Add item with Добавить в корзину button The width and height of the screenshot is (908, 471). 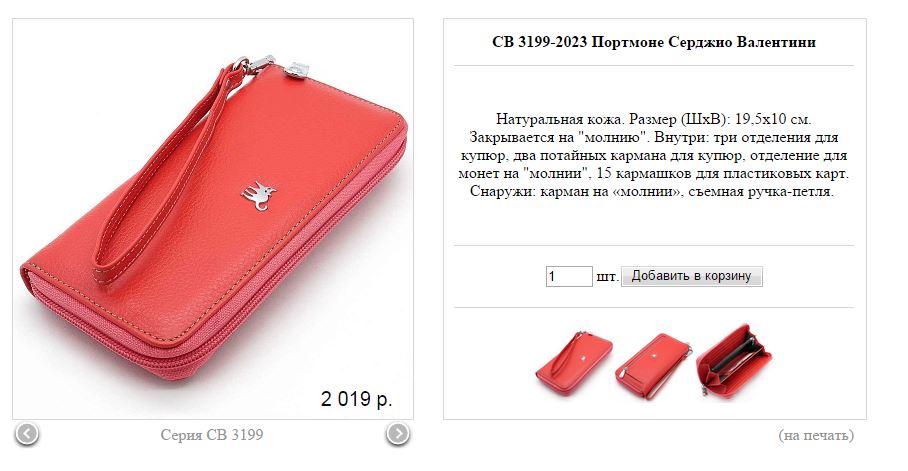[691, 276]
